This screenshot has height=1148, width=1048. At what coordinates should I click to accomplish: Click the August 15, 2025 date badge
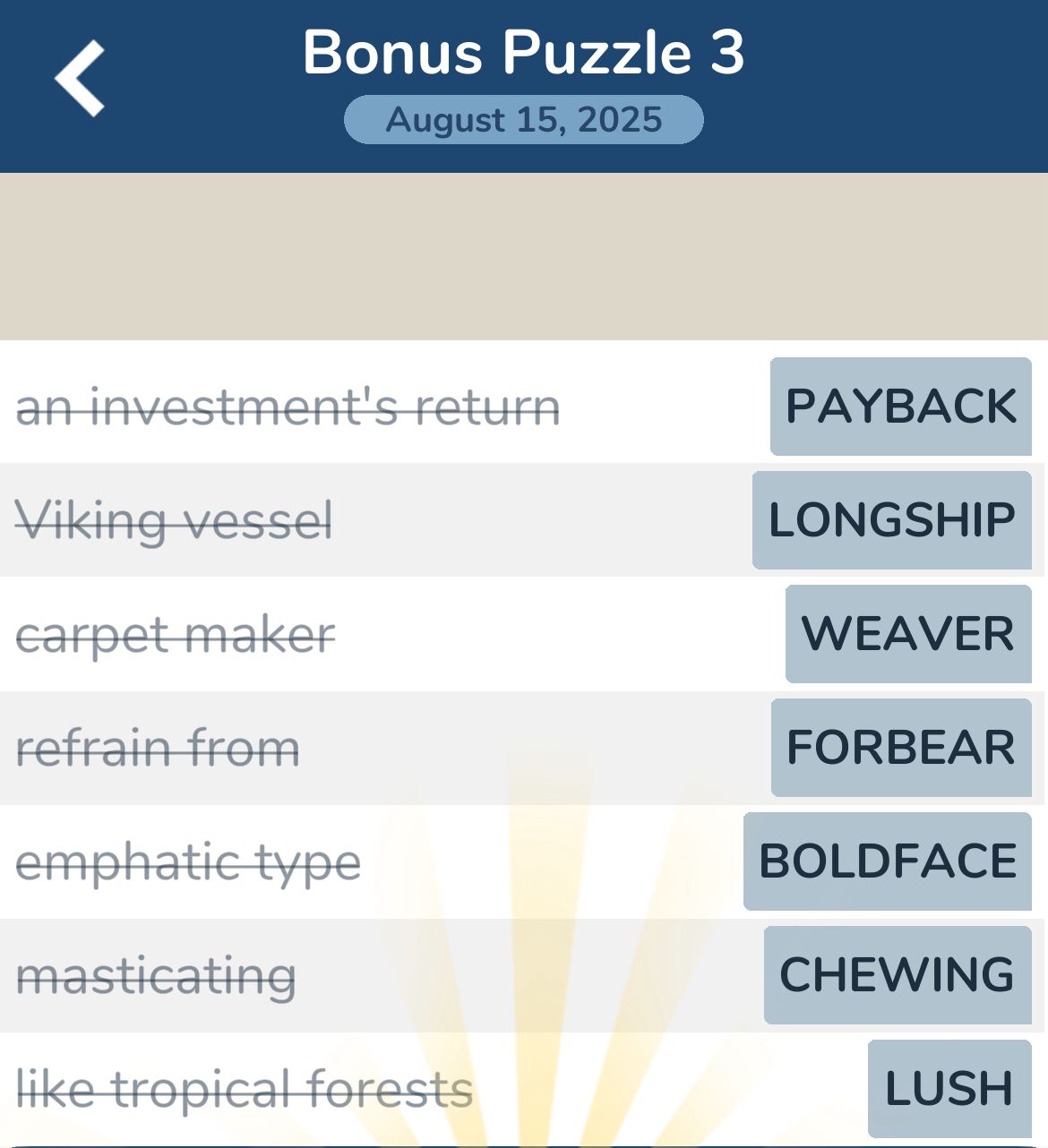coord(524,120)
